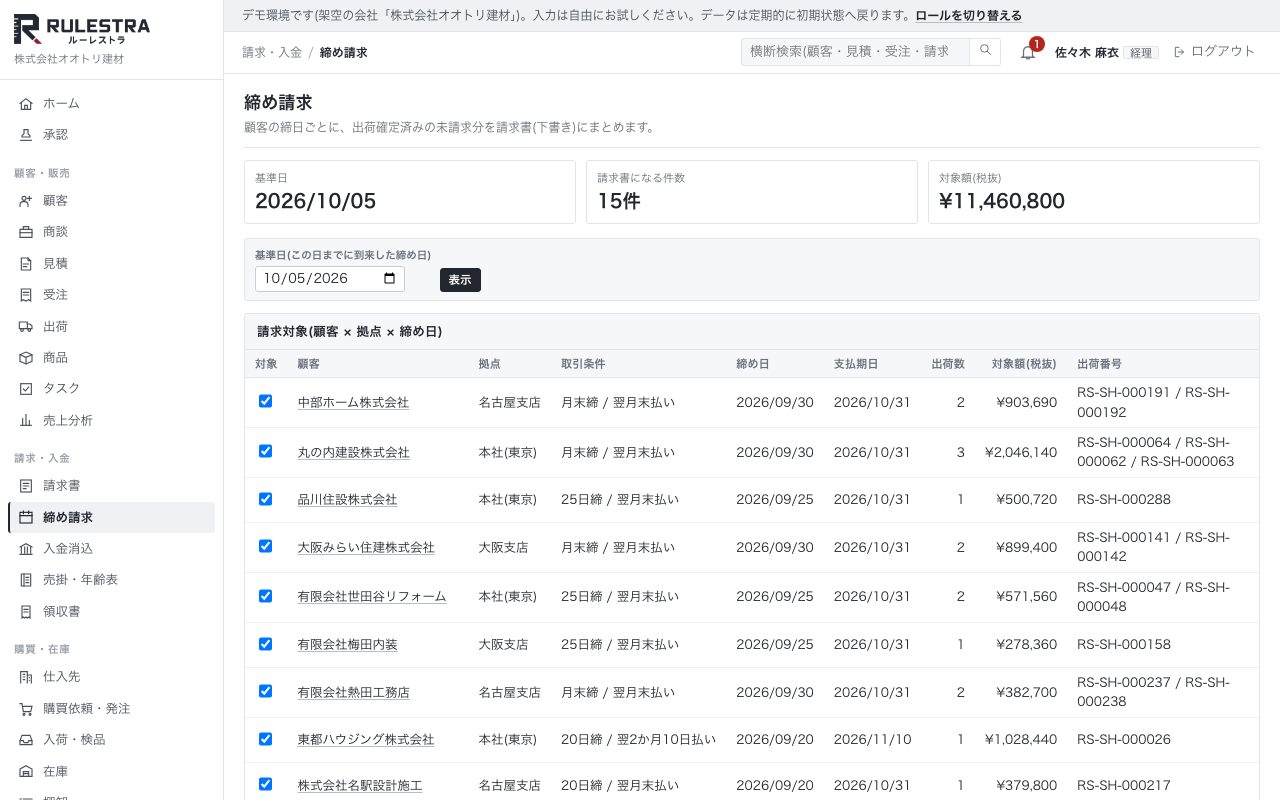Uncheck the 丸の内建設株式会社 row checkbox

[265, 451]
